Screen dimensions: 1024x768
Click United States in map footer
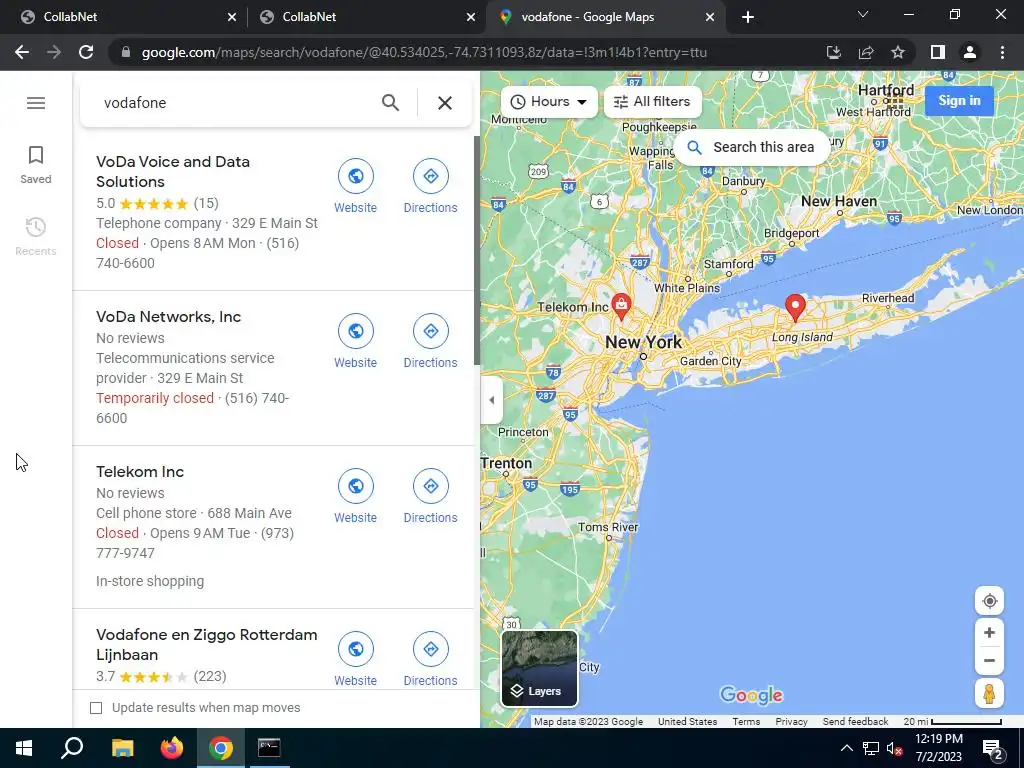point(687,722)
